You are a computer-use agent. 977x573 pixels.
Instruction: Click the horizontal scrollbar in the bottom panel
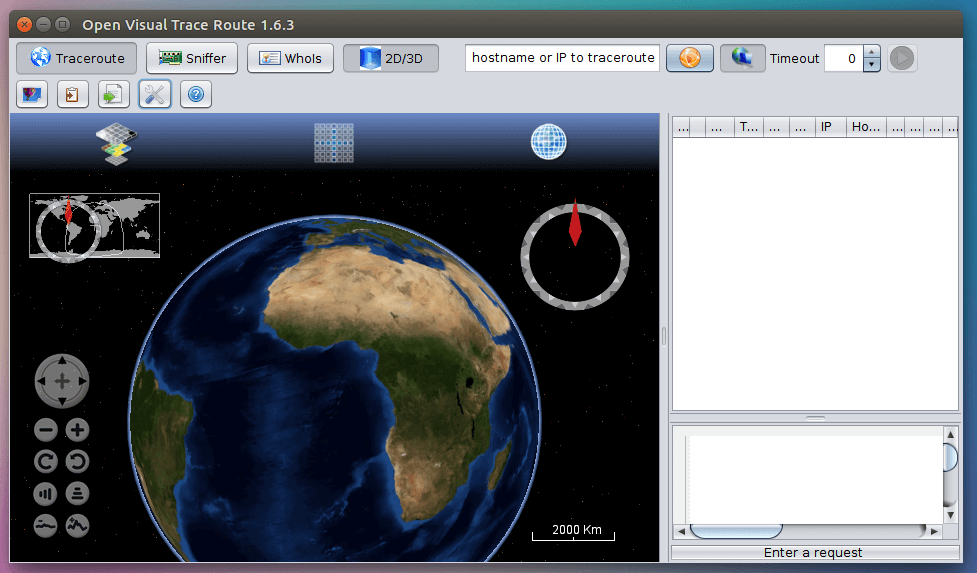pos(736,530)
